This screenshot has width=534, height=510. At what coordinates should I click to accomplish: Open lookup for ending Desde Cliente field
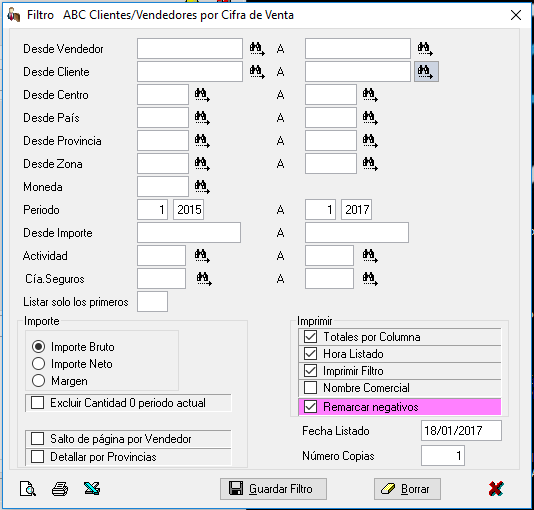tap(426, 71)
